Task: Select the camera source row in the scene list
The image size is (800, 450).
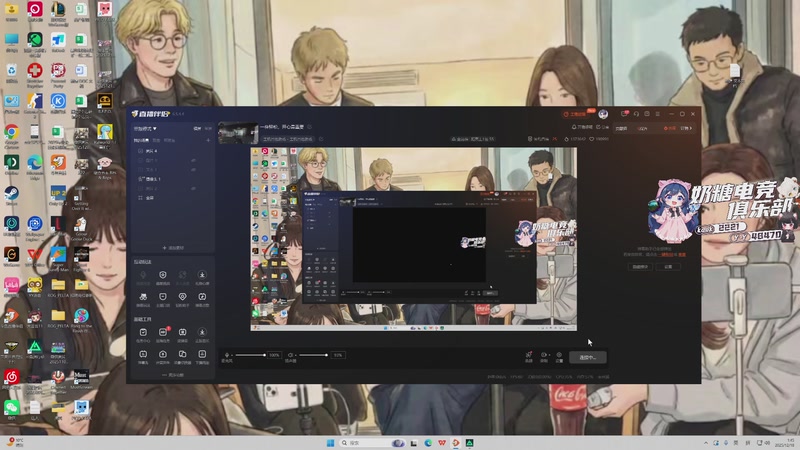Action: coord(173,179)
